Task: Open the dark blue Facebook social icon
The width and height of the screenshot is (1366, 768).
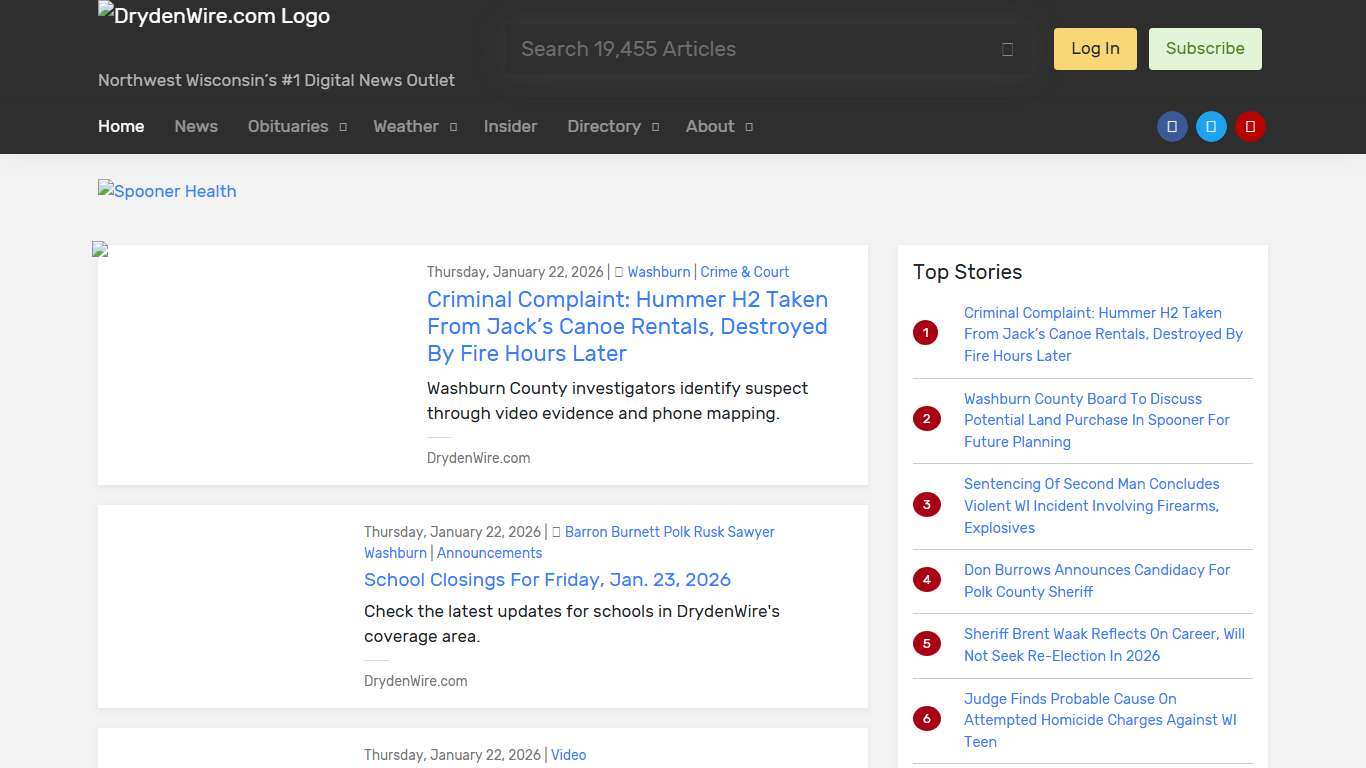Action: pos(1172,127)
